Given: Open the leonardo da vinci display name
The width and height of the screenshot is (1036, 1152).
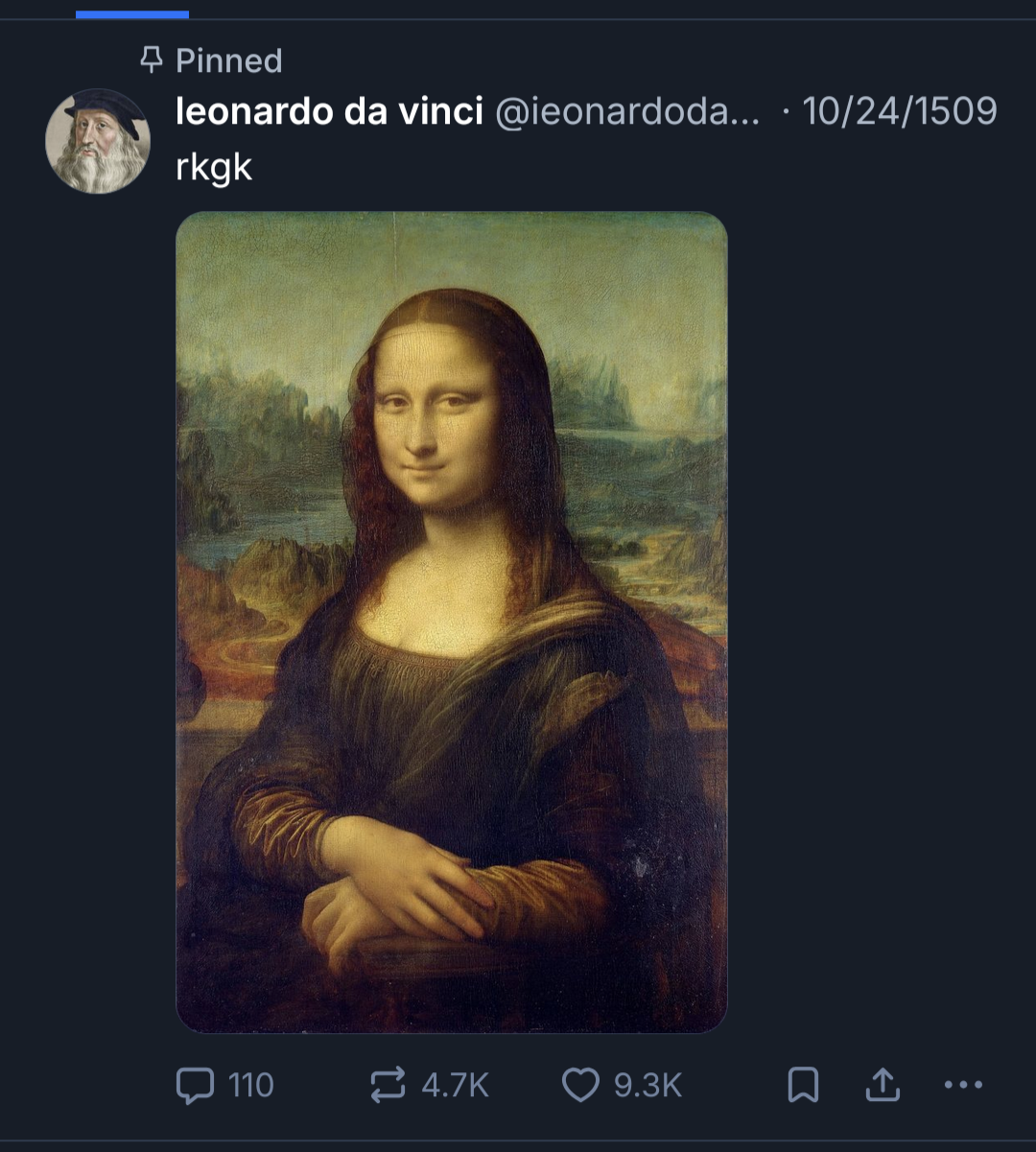Looking at the screenshot, I should point(329,112).
